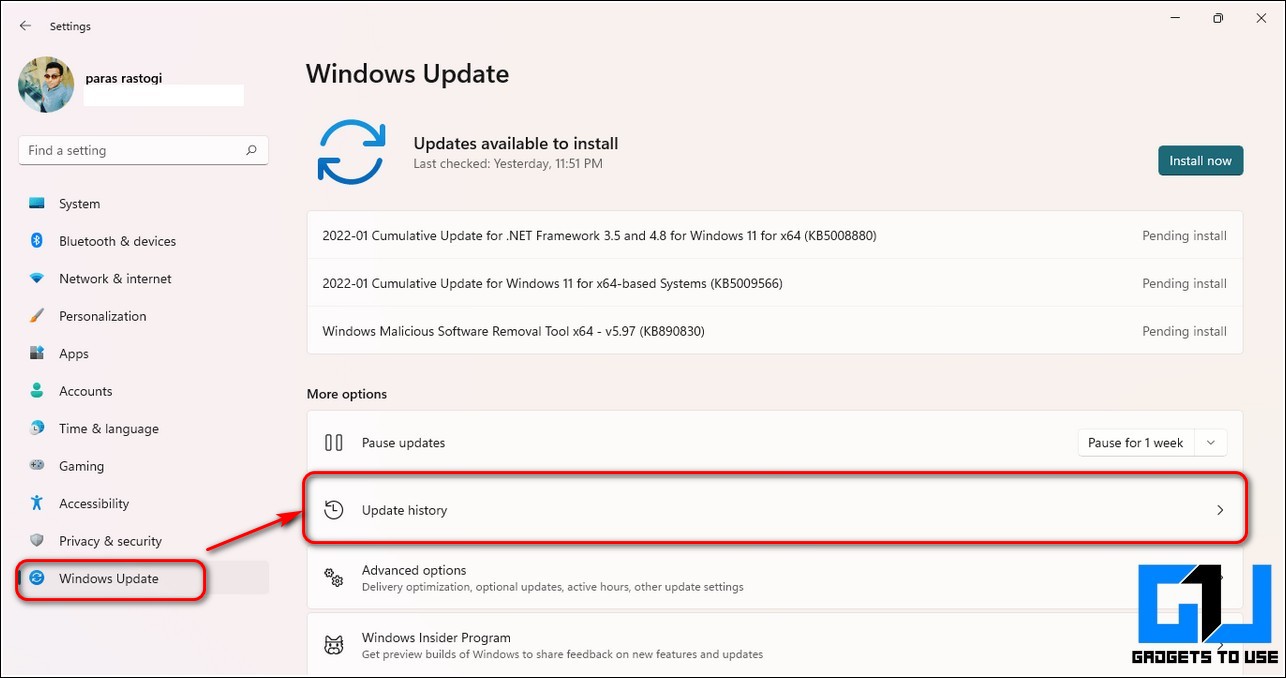This screenshot has height=678, width=1286.
Task: Click the Find a setting search box
Action: click(130, 151)
